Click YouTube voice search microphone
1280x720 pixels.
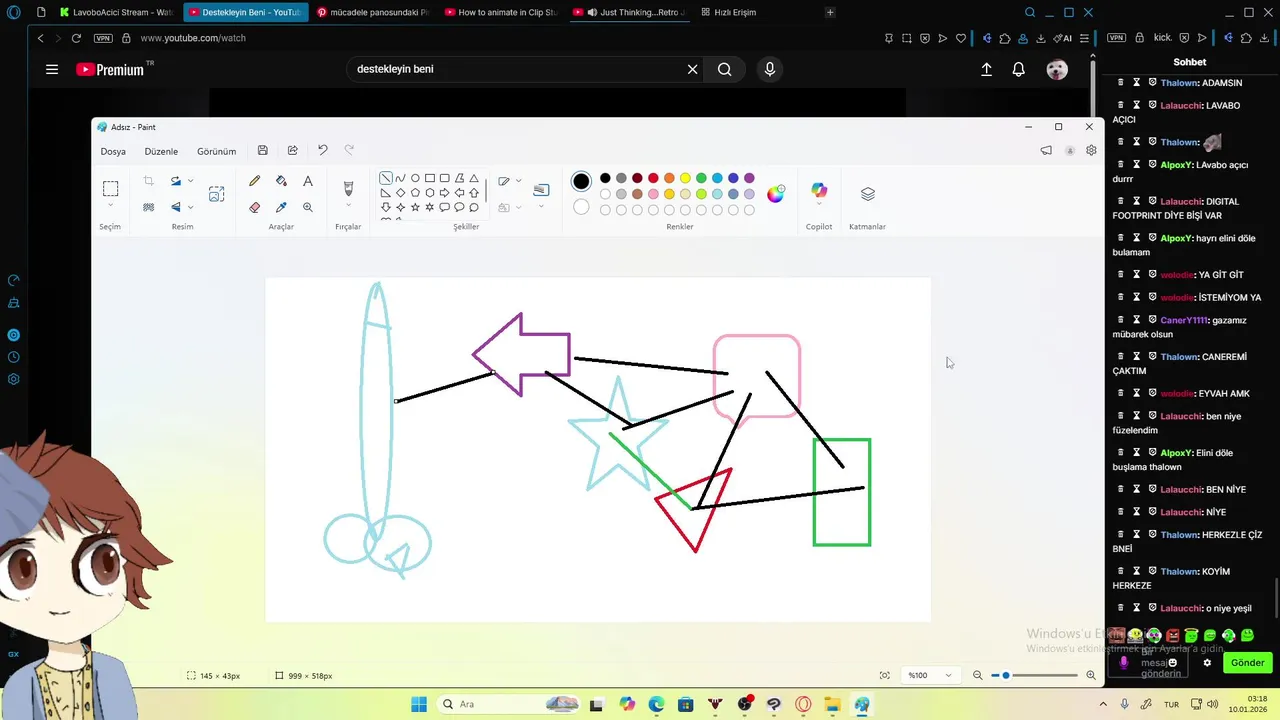(770, 69)
